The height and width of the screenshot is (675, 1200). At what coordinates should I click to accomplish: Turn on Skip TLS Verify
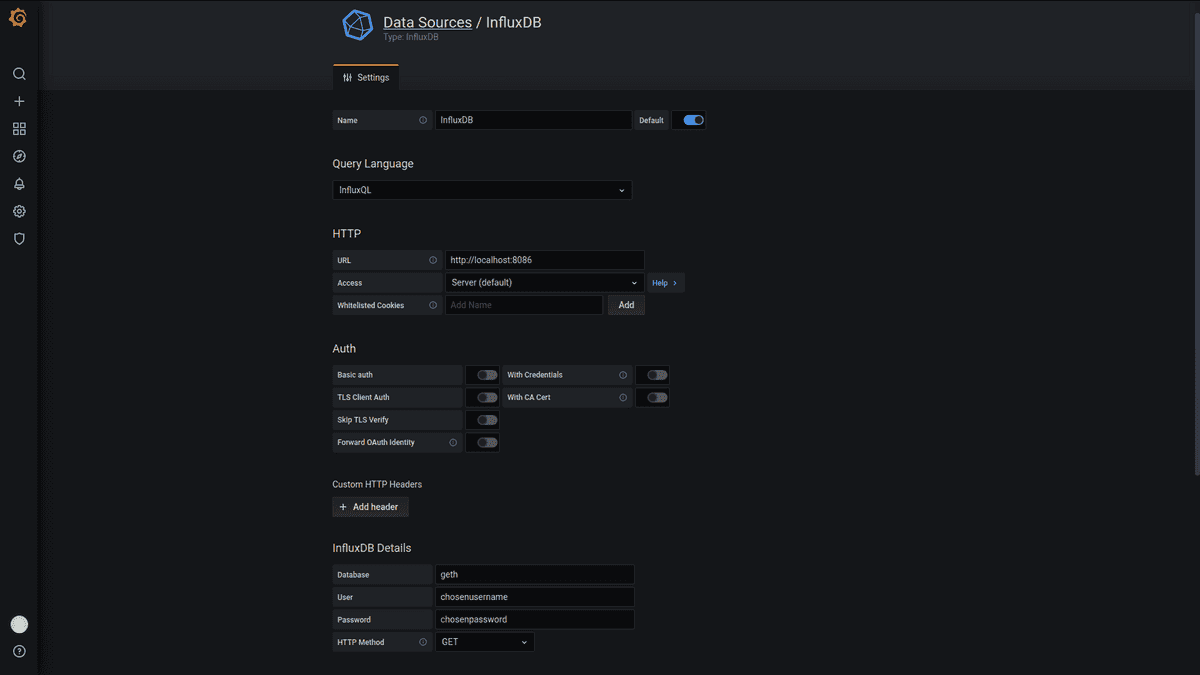pos(483,419)
